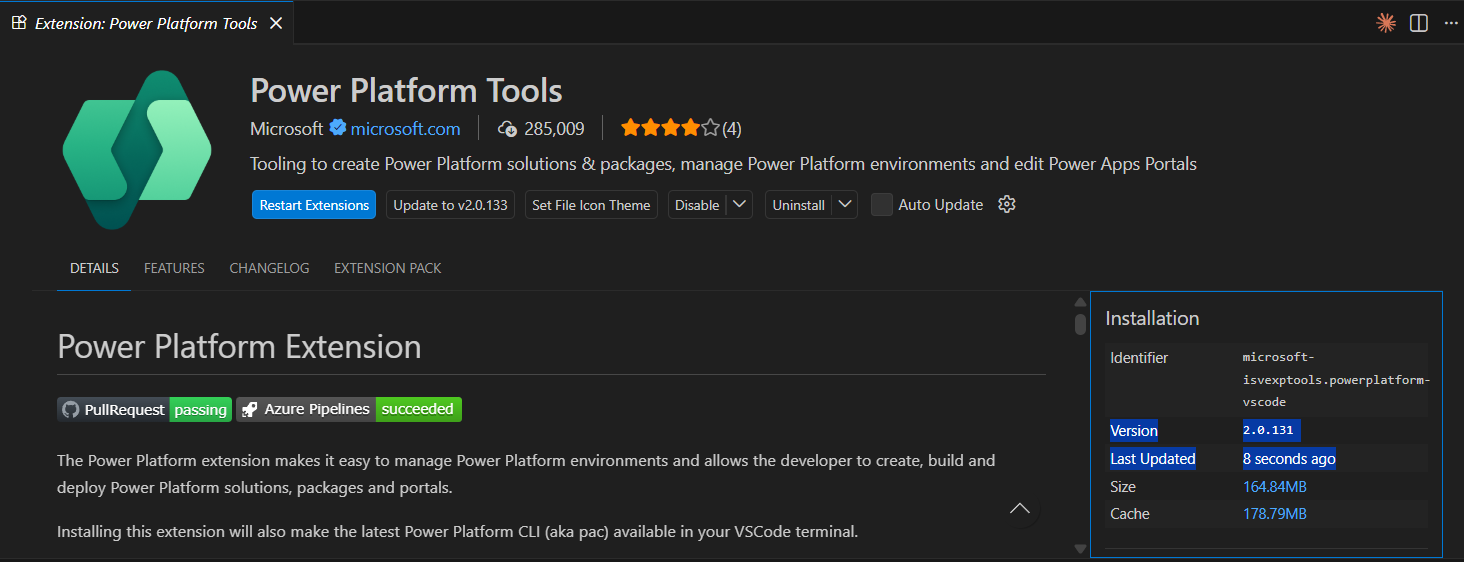Viewport: 1464px width, 562px height.
Task: Switch to the Changelog tab
Action: click(269, 268)
